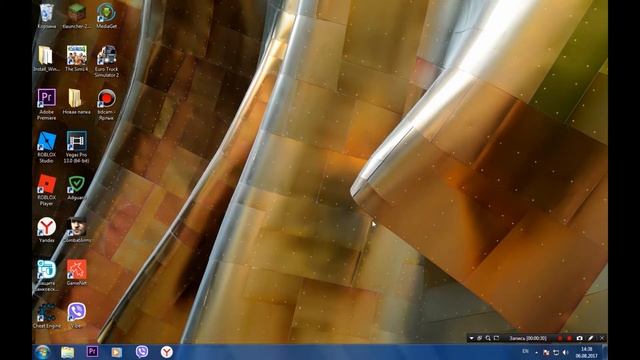Open the Cheat Engine desktop shortcut
The image size is (640, 360).
click(47, 316)
